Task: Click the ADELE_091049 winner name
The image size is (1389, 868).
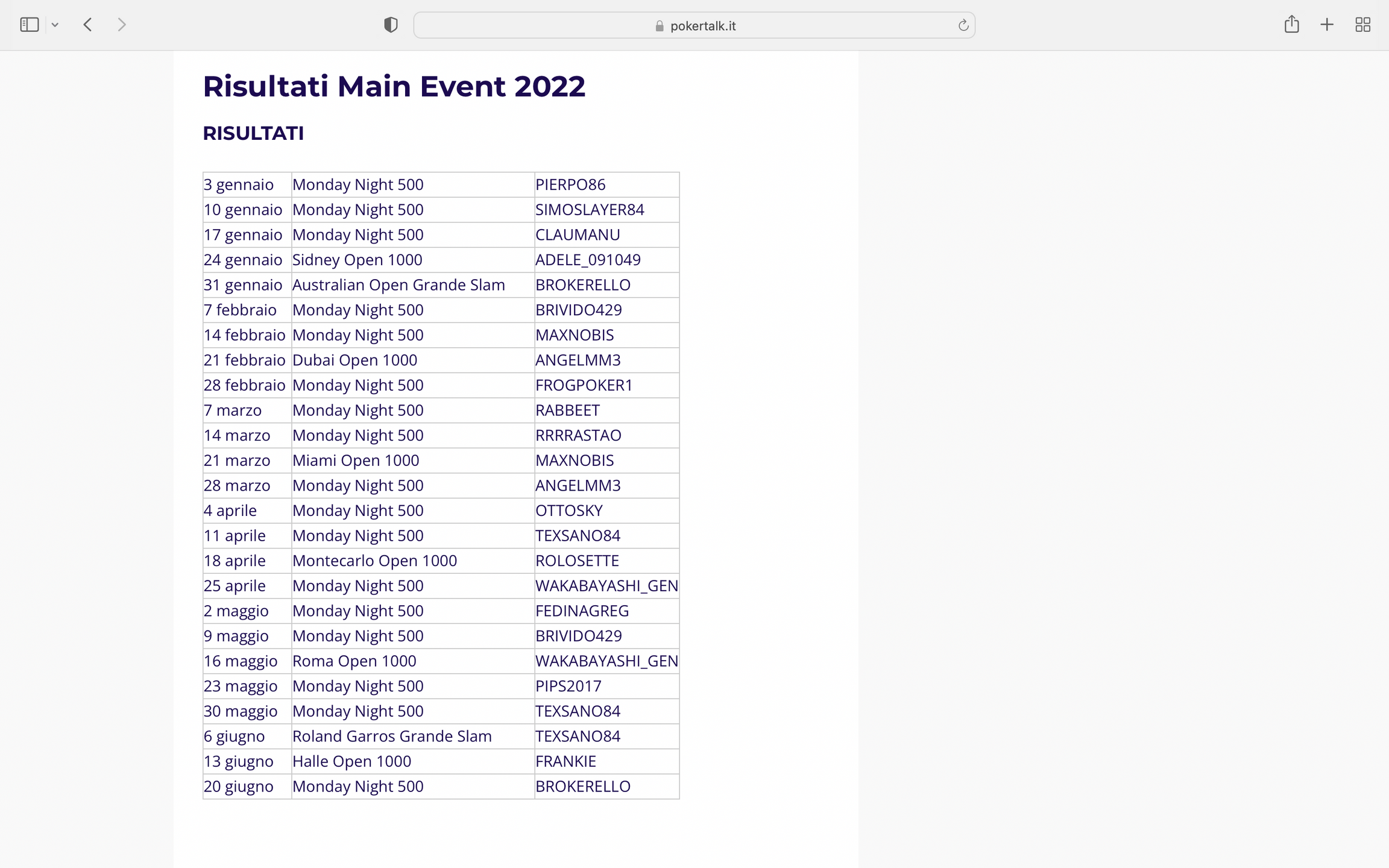Action: [x=588, y=260]
